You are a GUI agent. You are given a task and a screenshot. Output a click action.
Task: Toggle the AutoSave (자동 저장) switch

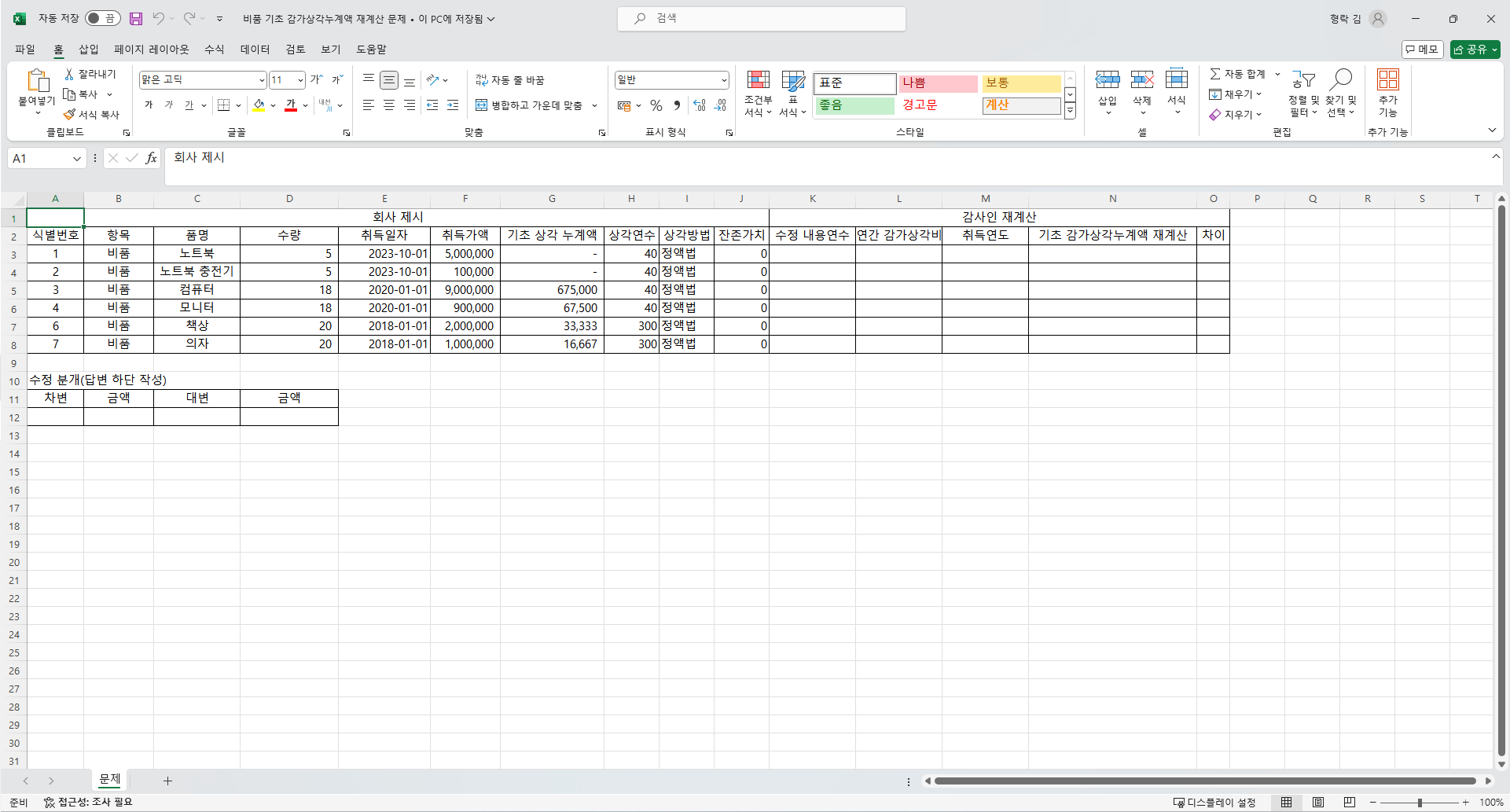point(103,18)
